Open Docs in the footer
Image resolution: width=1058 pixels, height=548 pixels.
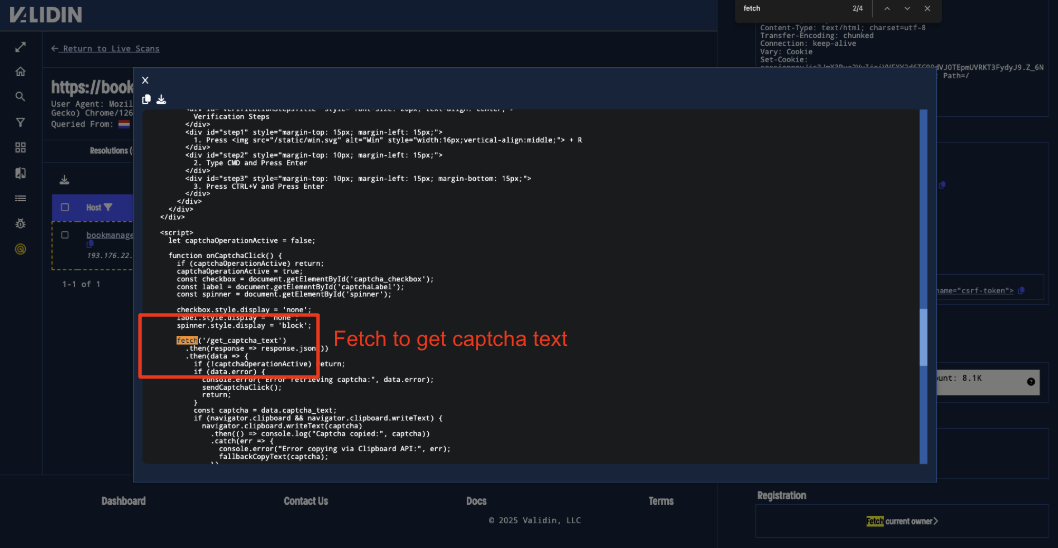(x=476, y=501)
